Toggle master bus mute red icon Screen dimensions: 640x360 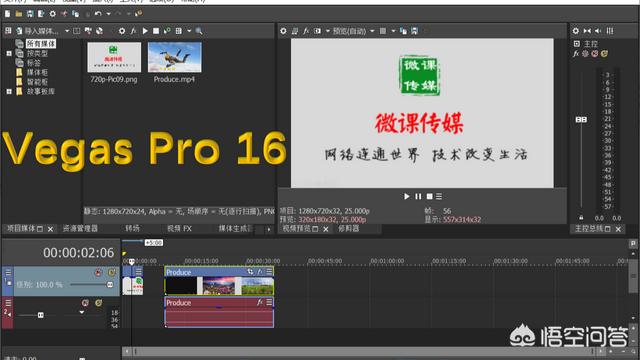tap(595, 53)
